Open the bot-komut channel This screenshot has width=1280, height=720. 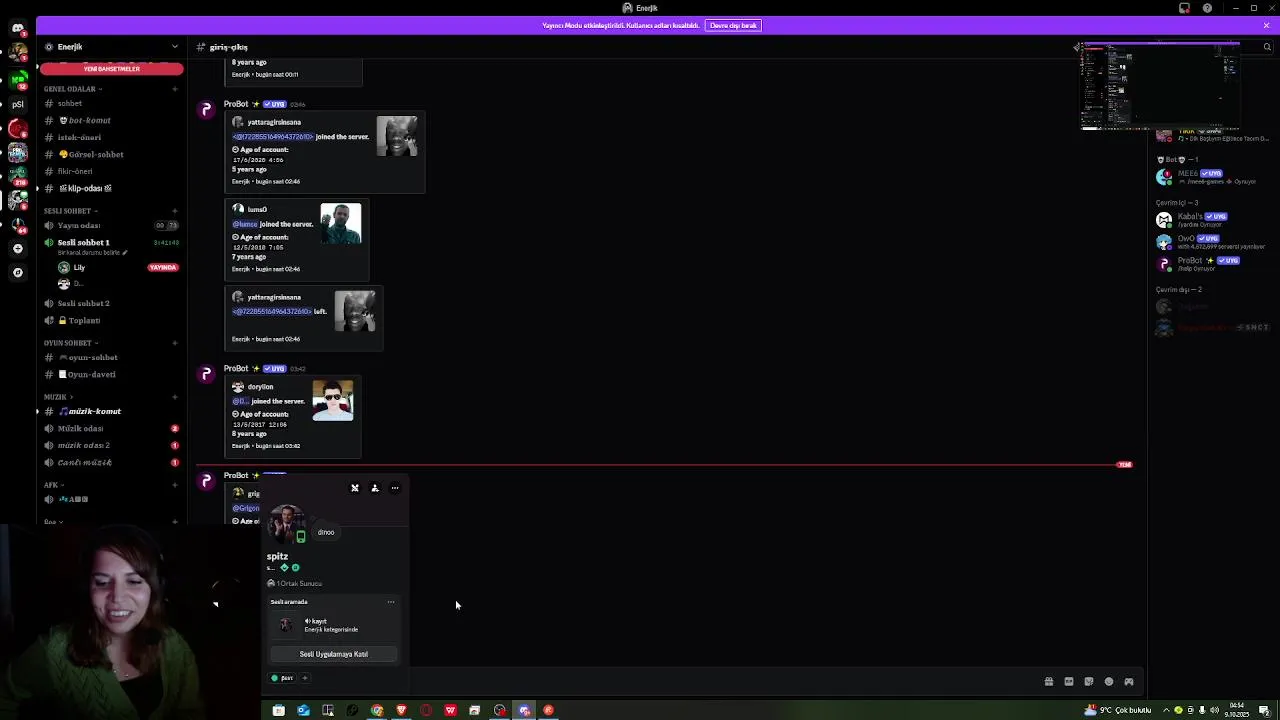point(111,120)
